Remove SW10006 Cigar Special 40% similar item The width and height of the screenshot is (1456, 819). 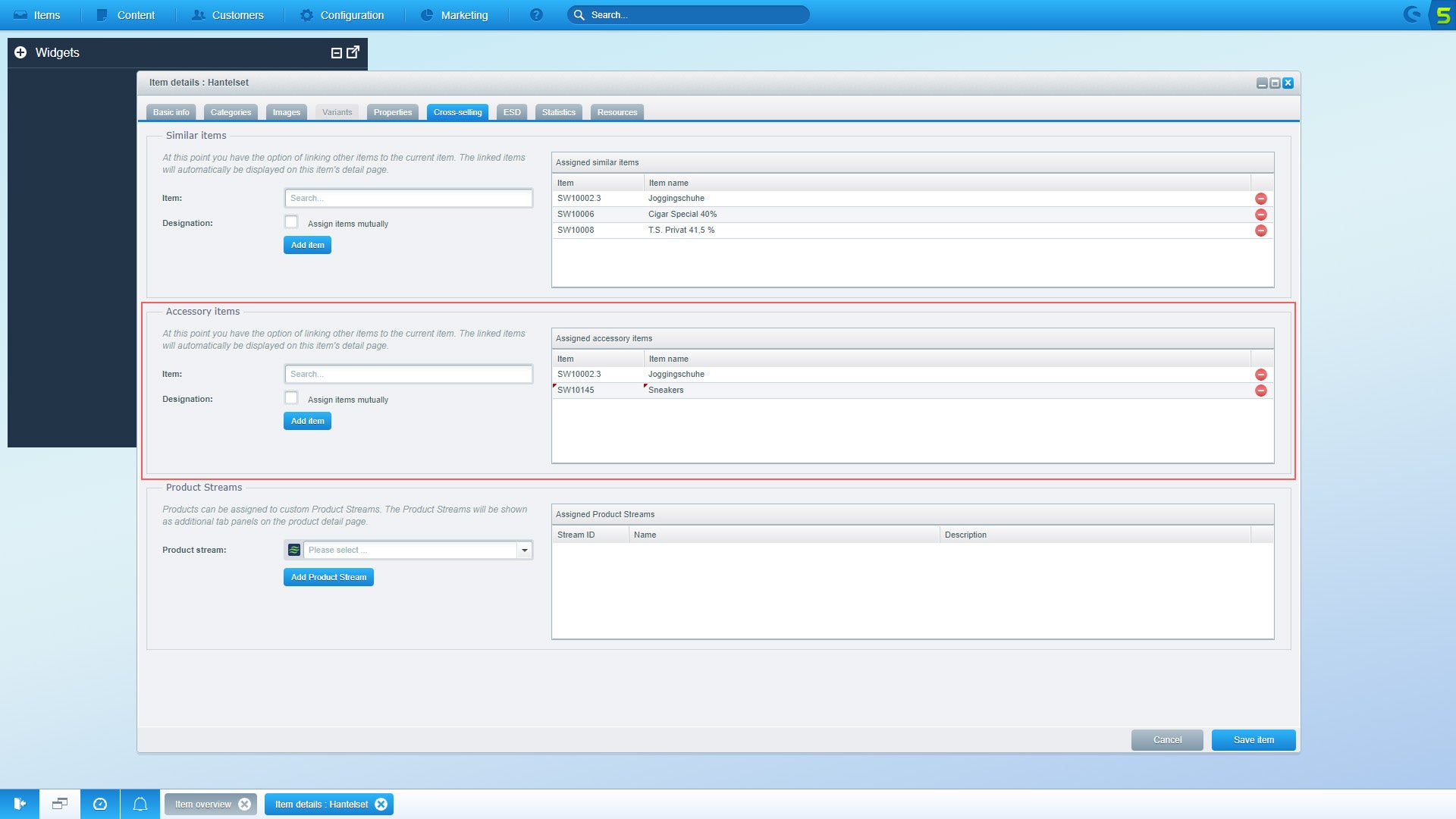point(1261,214)
